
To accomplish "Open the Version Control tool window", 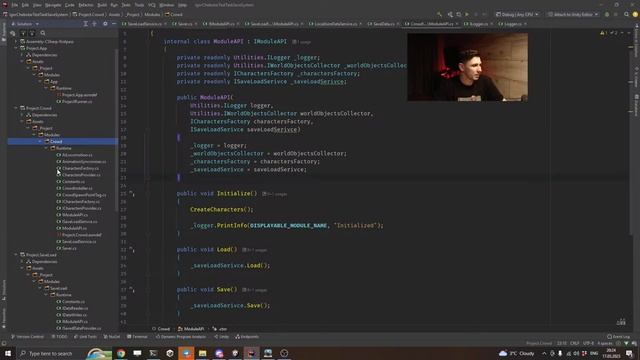I will 27,337.
